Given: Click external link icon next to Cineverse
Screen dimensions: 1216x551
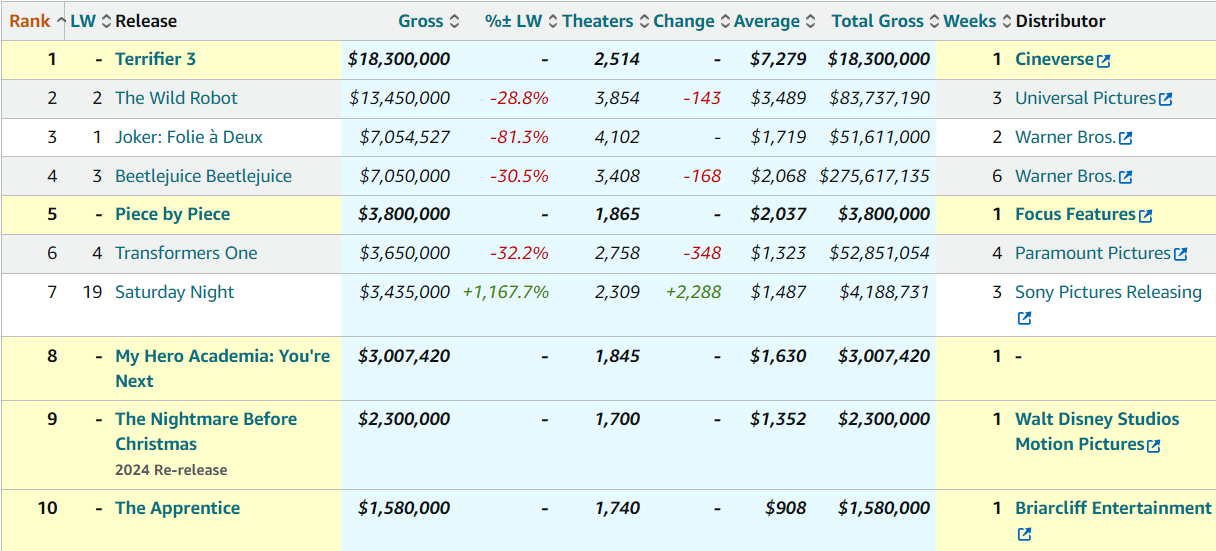Looking at the screenshot, I should 1103,61.
